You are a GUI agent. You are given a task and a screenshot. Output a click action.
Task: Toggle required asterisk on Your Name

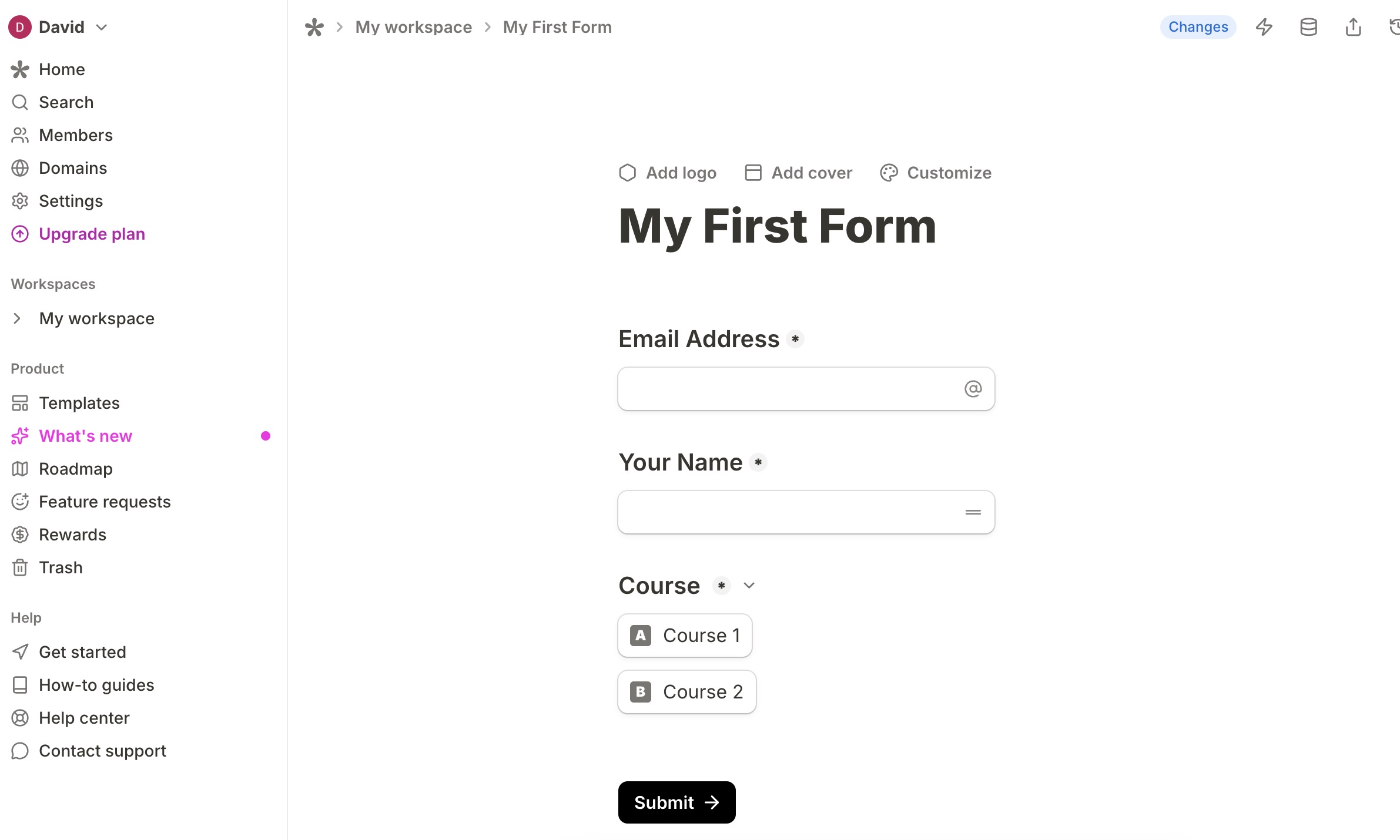(758, 462)
